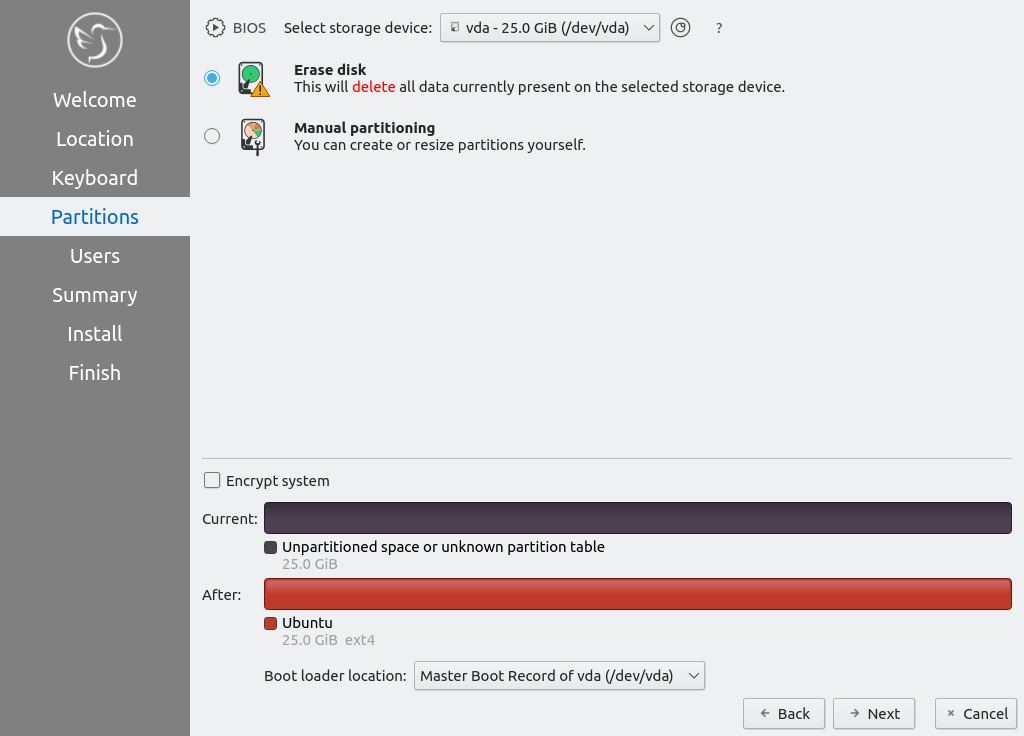Click the Manual partitioning disk icon

pos(253,136)
